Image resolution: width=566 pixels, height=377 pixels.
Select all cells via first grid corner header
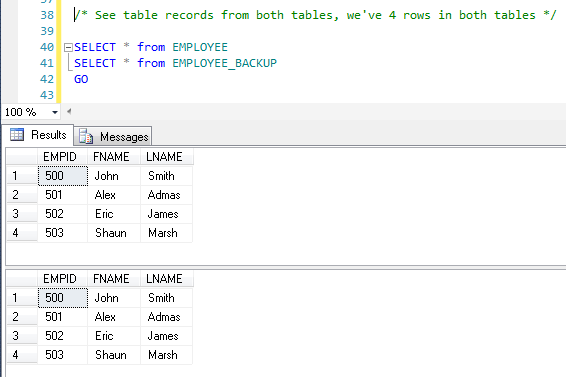click(x=22, y=157)
